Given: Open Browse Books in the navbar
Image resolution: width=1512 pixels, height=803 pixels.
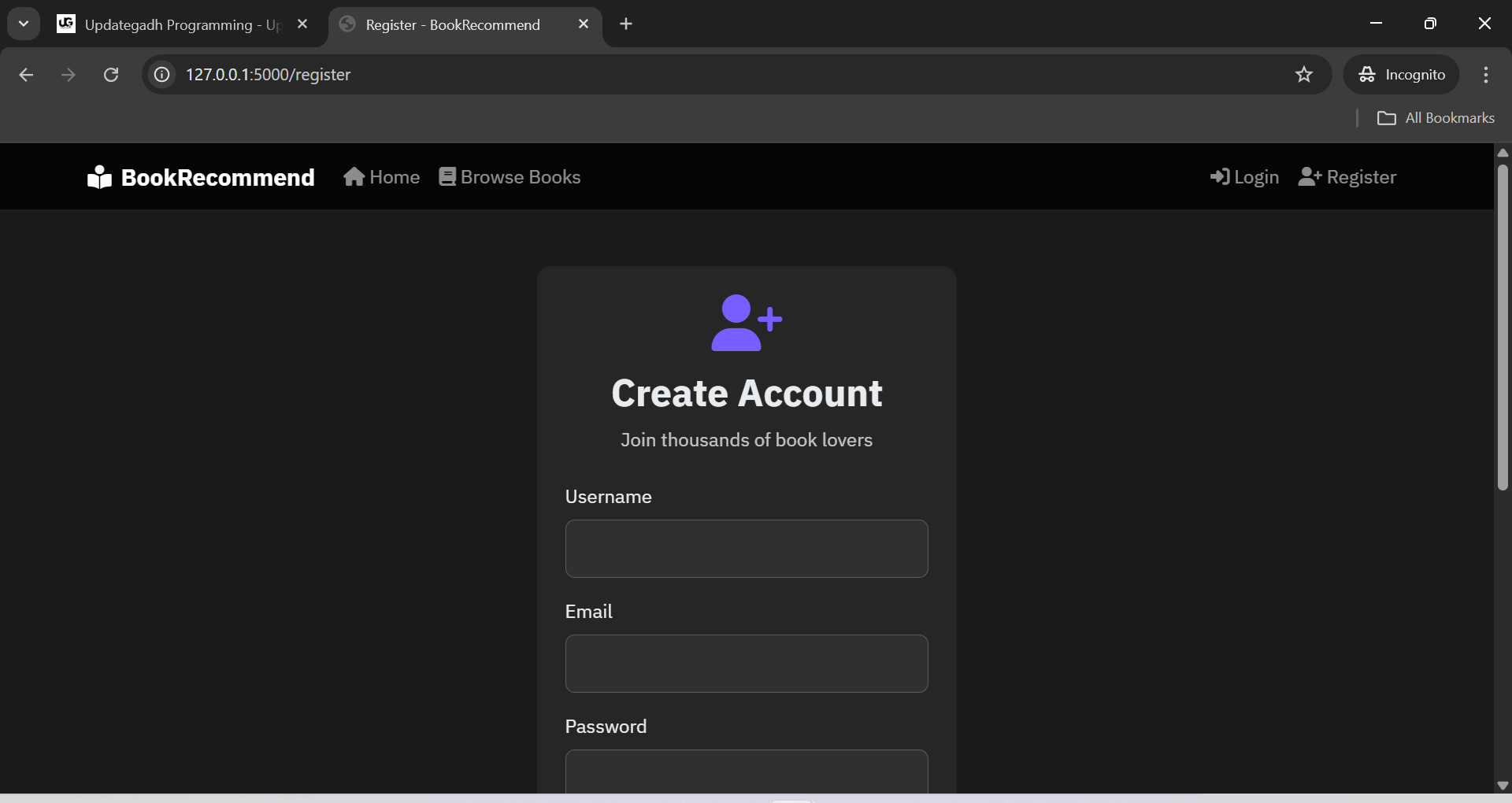Looking at the screenshot, I should pos(510,177).
